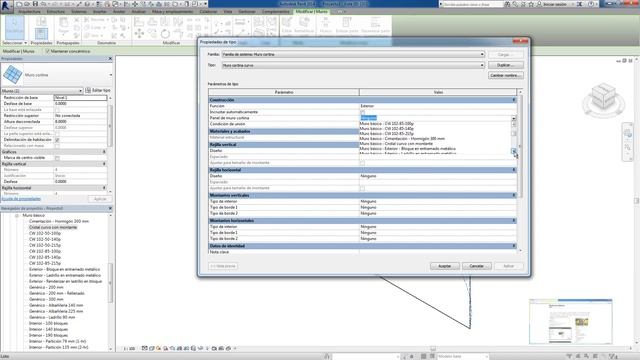Viewport: 640px width, 360px height.
Task: Open the Gestionar ribbon tab
Action: 247,11
